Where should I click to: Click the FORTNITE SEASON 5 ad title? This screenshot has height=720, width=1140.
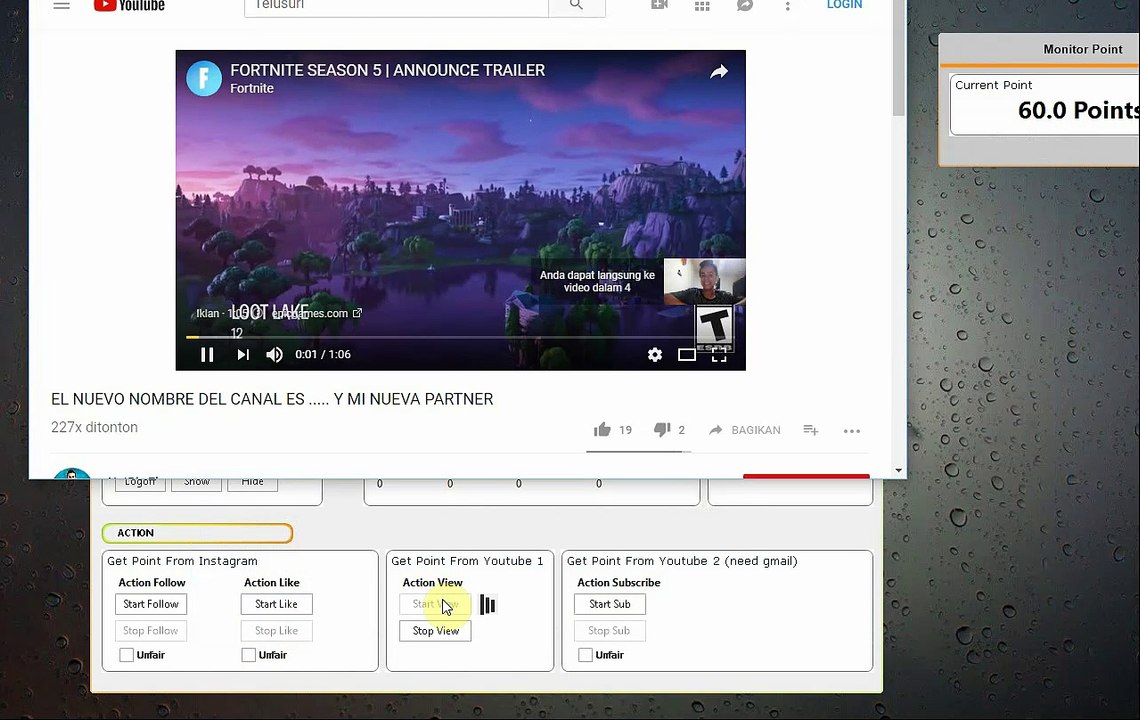(x=388, y=71)
